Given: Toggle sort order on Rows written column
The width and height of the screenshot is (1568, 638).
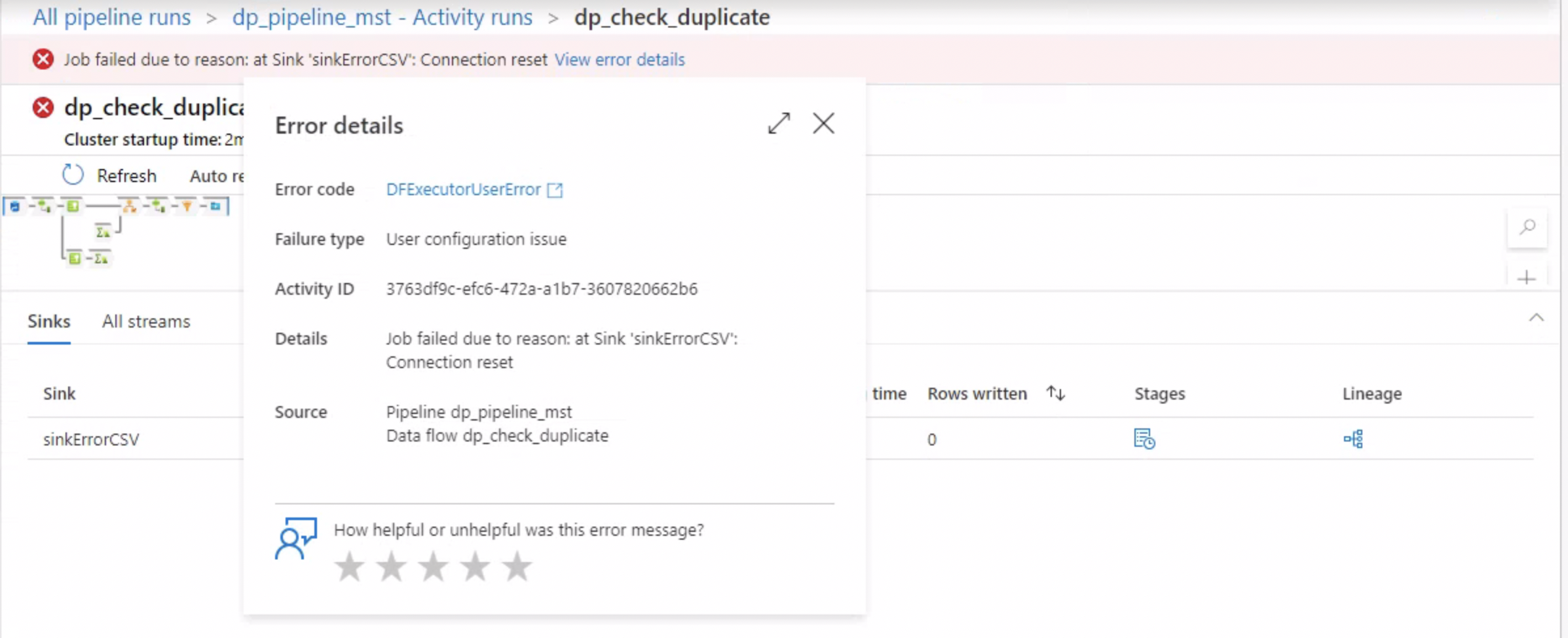Looking at the screenshot, I should pyautogui.click(x=1055, y=393).
